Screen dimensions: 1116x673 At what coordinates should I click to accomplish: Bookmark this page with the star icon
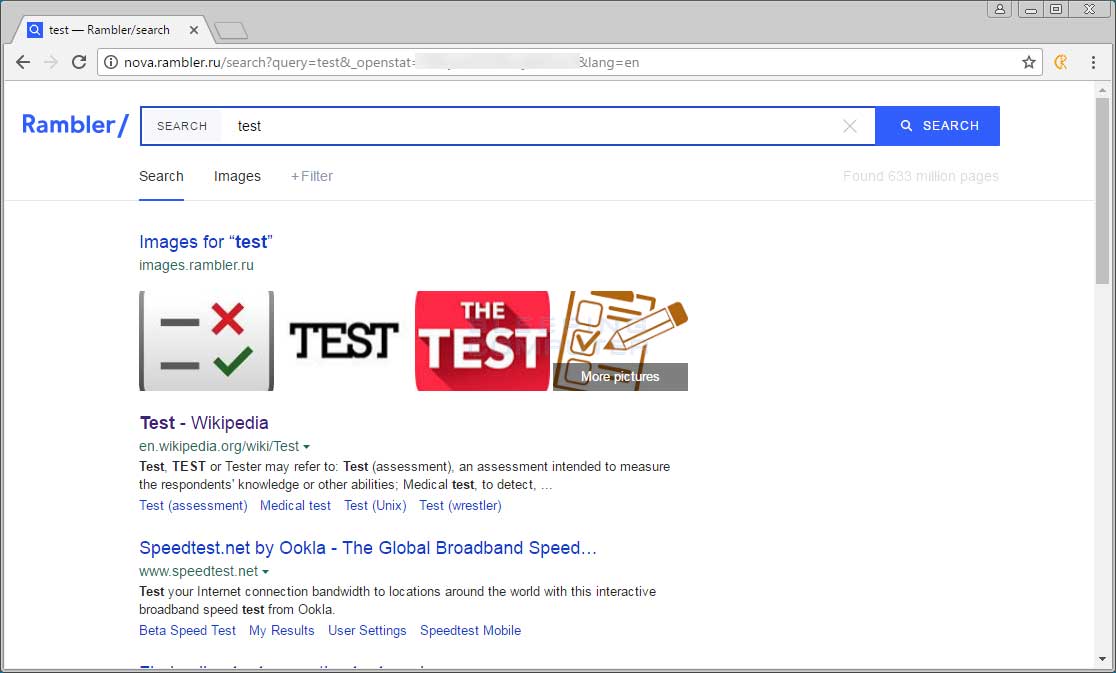point(1028,63)
